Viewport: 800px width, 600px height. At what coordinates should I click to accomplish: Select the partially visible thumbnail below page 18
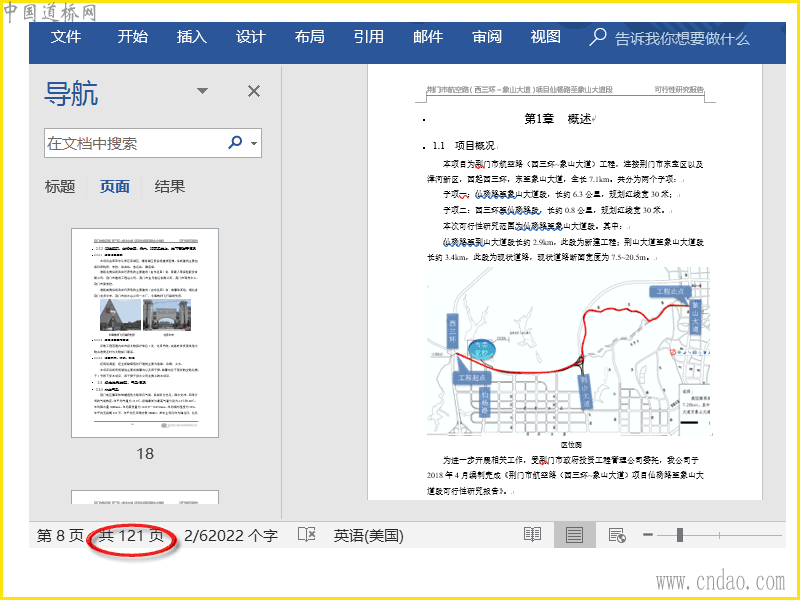(145, 497)
